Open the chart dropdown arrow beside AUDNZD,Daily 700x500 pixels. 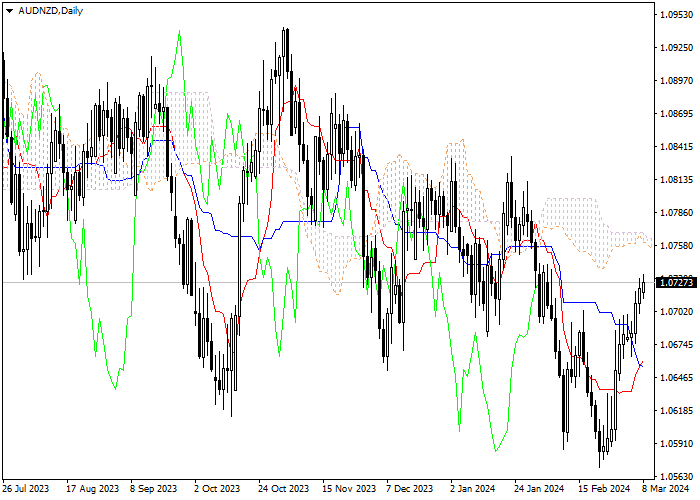[x=9, y=11]
